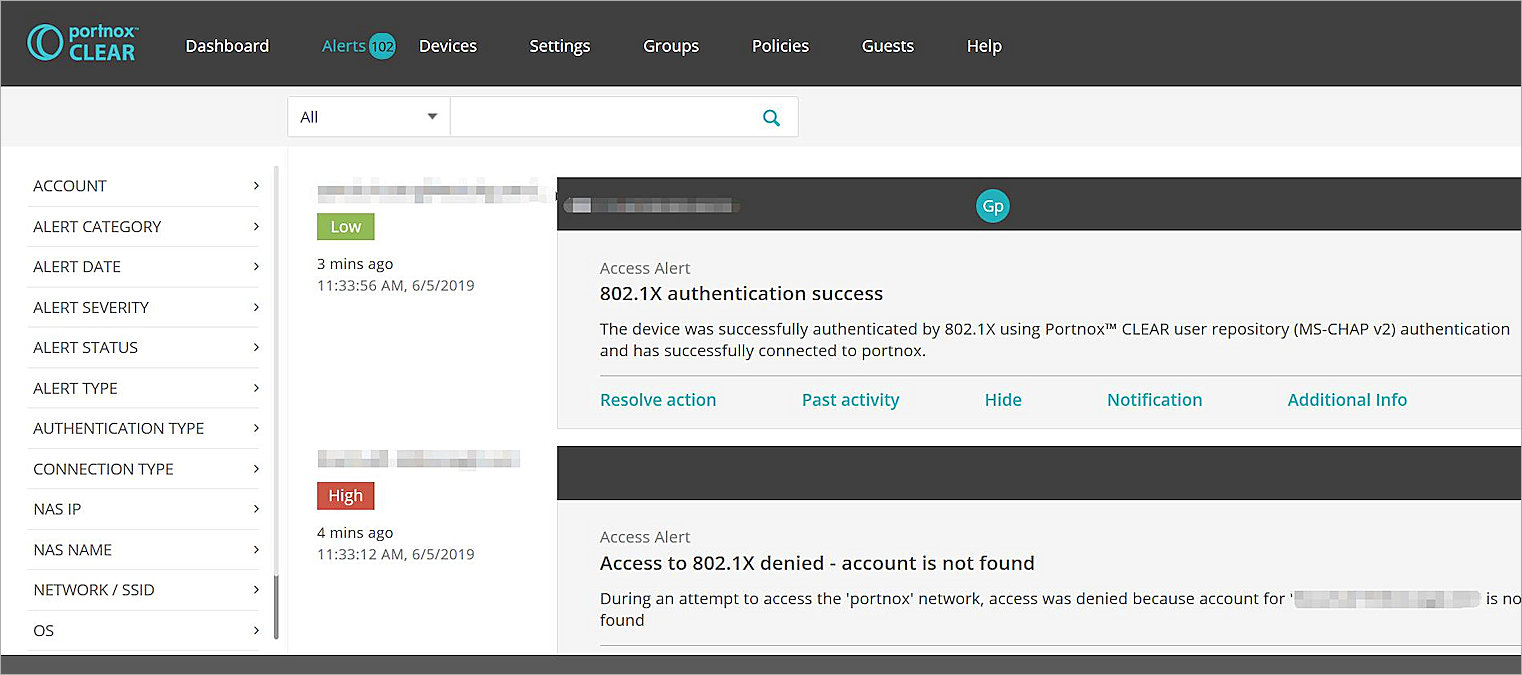1522x675 pixels.
Task: Click the Resolve action link
Action: (x=657, y=399)
